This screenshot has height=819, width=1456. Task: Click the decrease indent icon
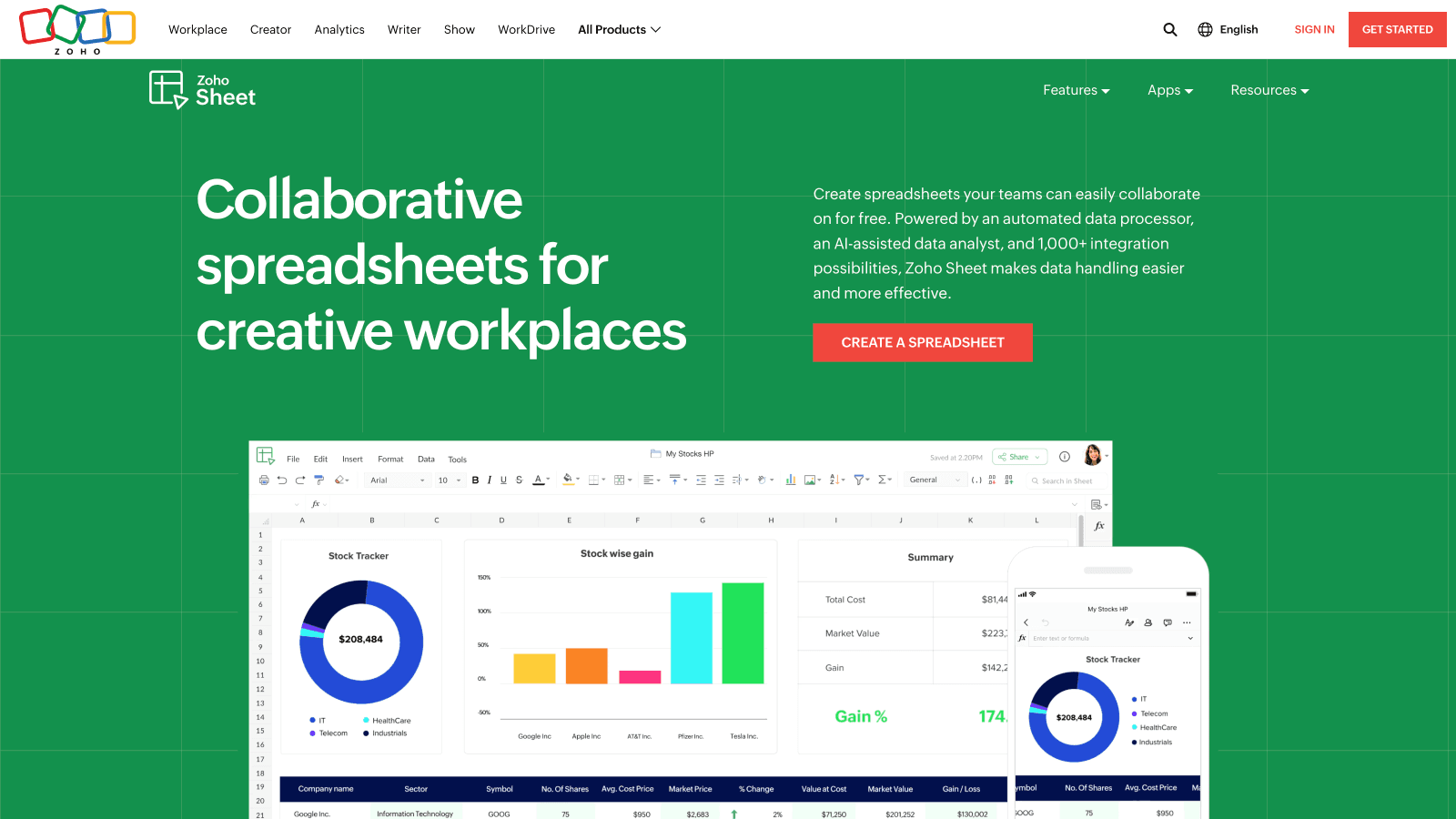coord(701,480)
